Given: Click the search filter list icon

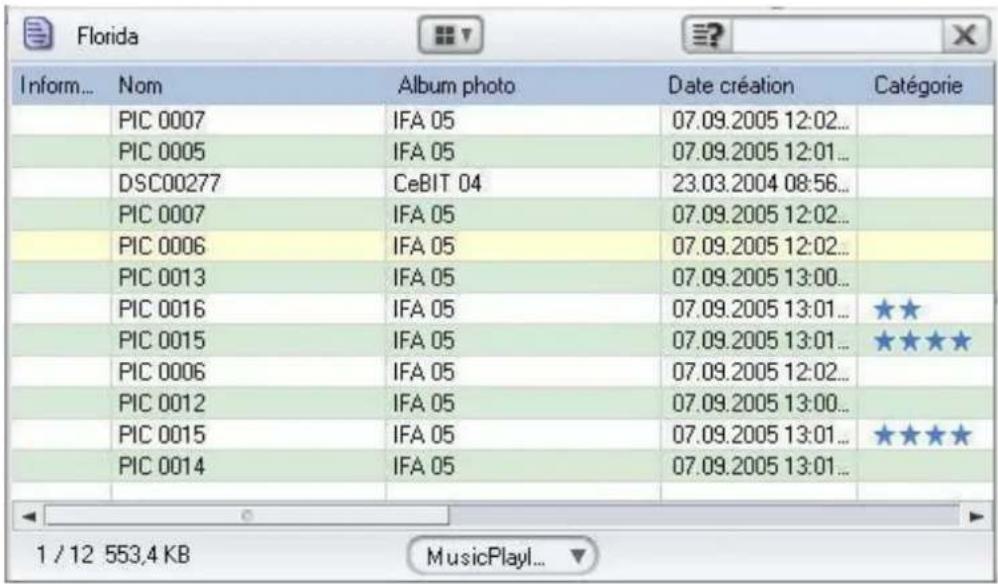Looking at the screenshot, I should click(708, 36).
